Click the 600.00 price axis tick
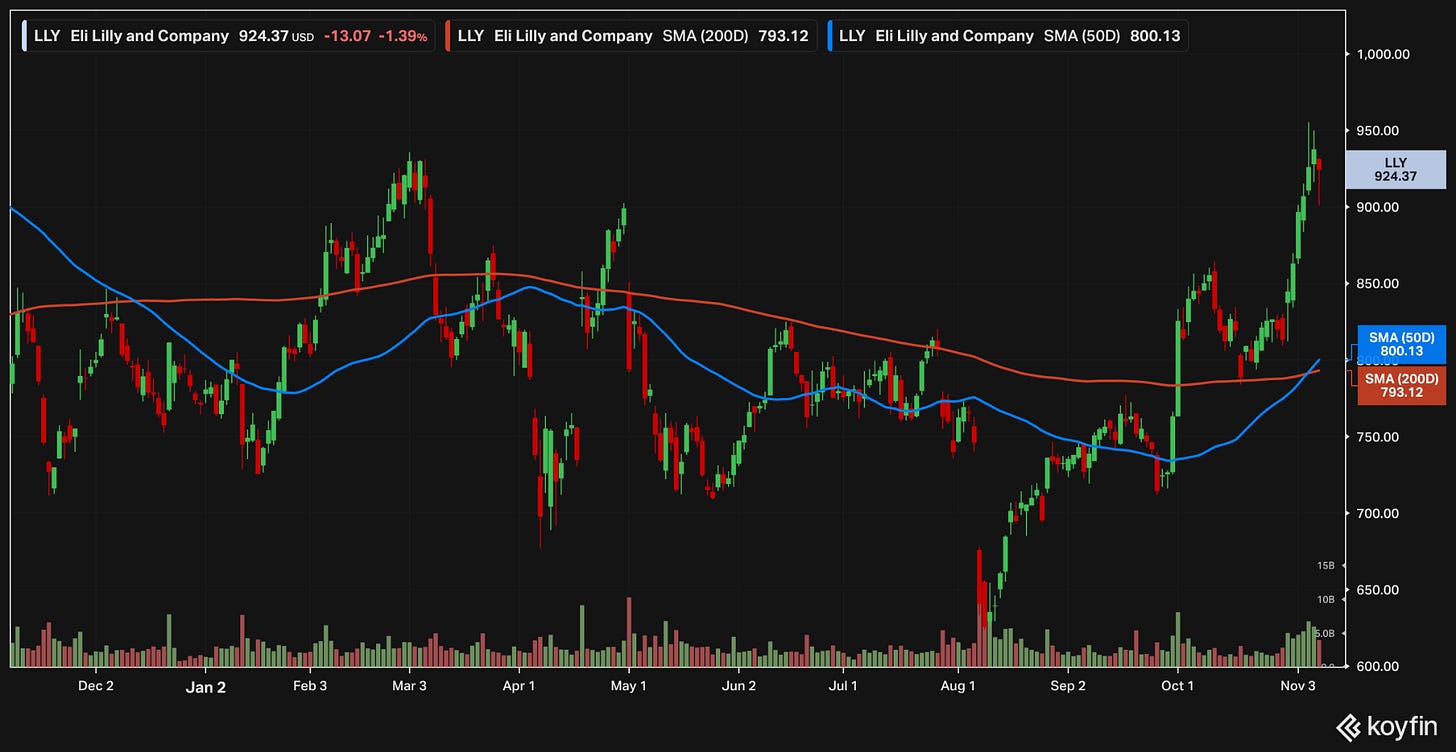The image size is (1456, 752). pyautogui.click(x=1377, y=666)
